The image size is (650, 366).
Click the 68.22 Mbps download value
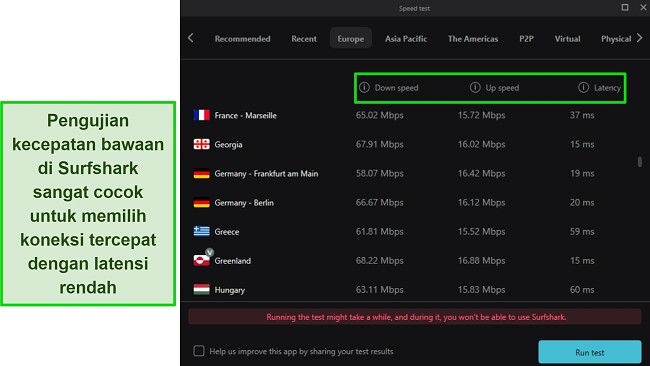[380, 260]
